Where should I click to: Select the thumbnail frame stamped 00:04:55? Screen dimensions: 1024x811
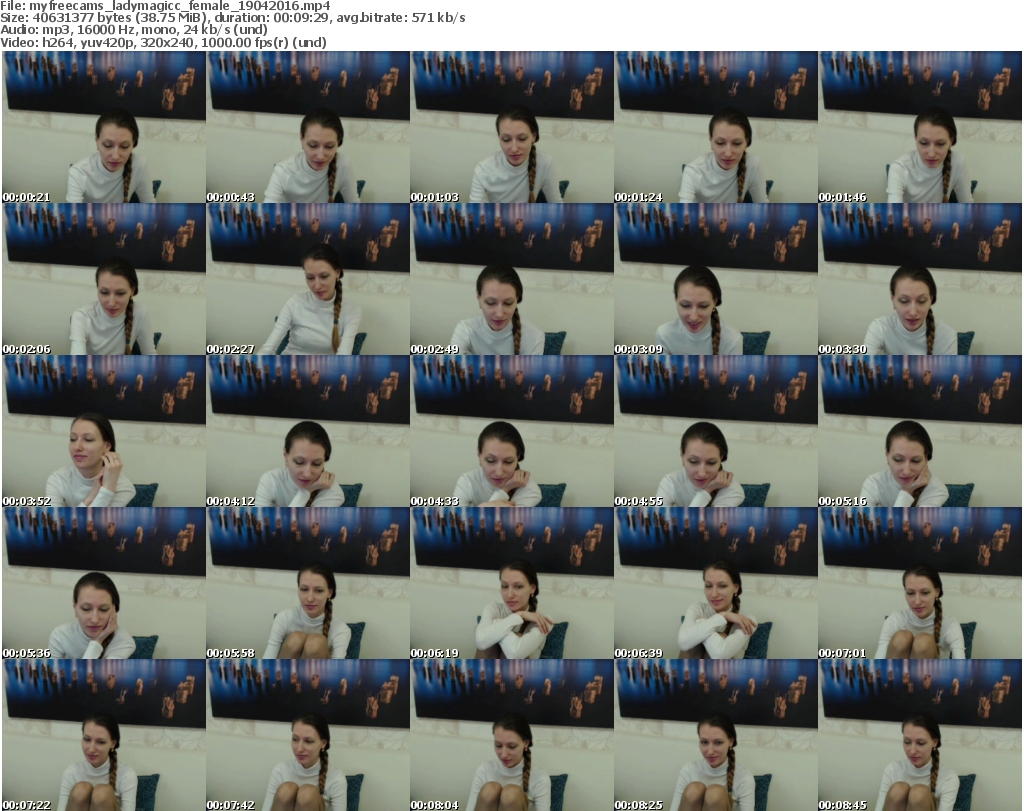point(716,431)
